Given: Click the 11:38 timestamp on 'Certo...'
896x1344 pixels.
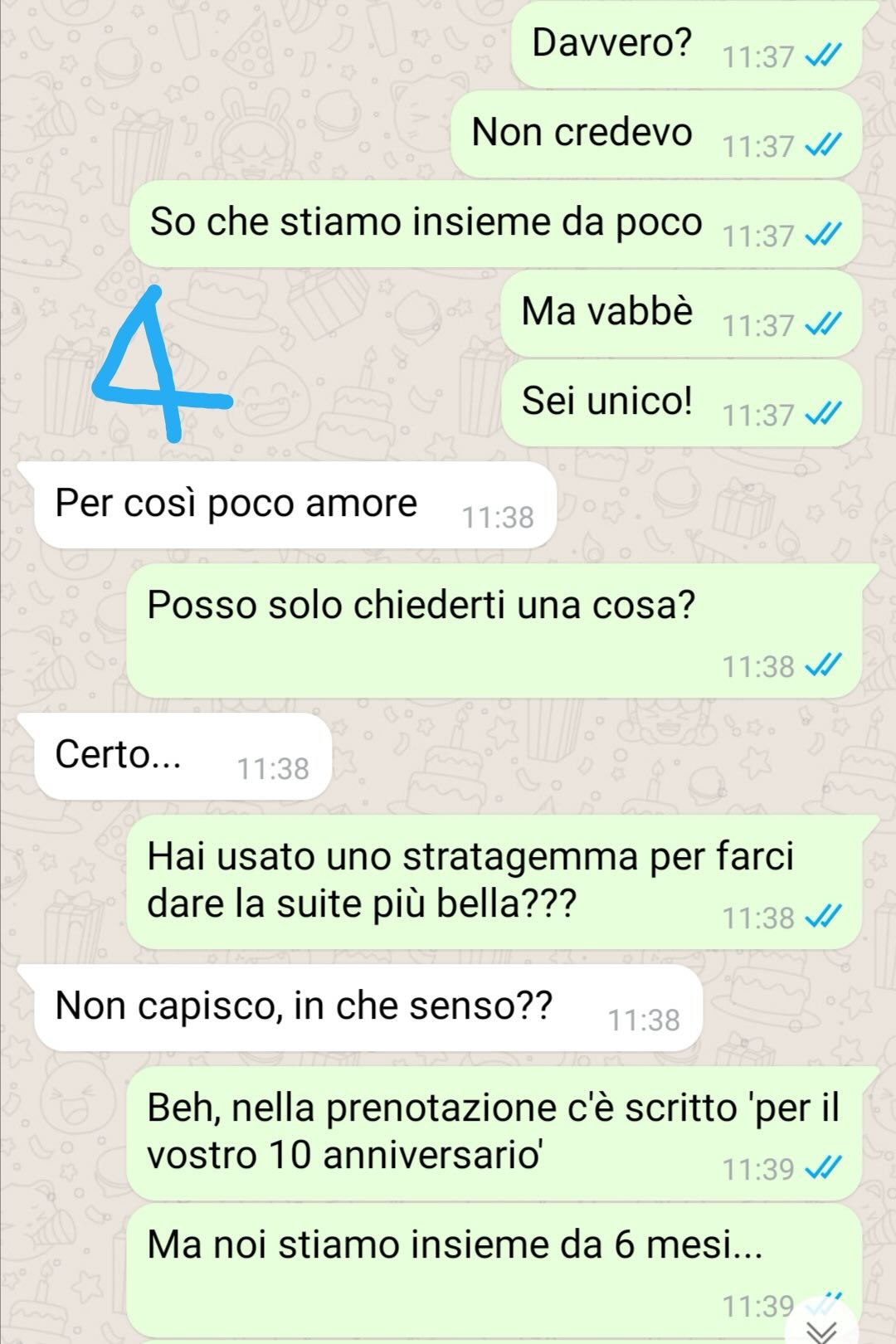Looking at the screenshot, I should [x=273, y=769].
